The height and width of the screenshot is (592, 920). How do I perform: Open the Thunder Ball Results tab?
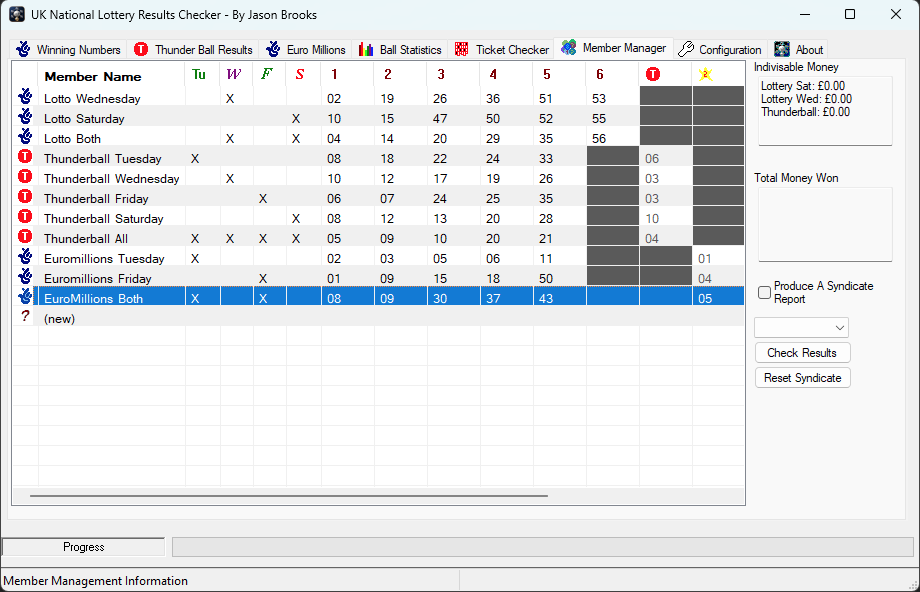point(194,50)
